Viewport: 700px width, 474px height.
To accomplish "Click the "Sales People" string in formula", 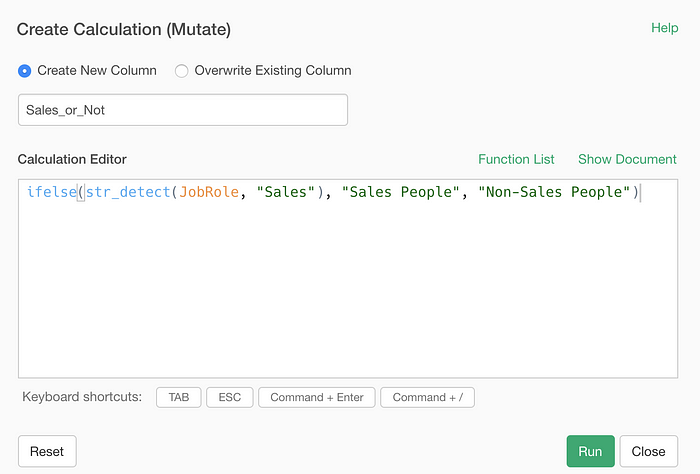I will [x=400, y=192].
